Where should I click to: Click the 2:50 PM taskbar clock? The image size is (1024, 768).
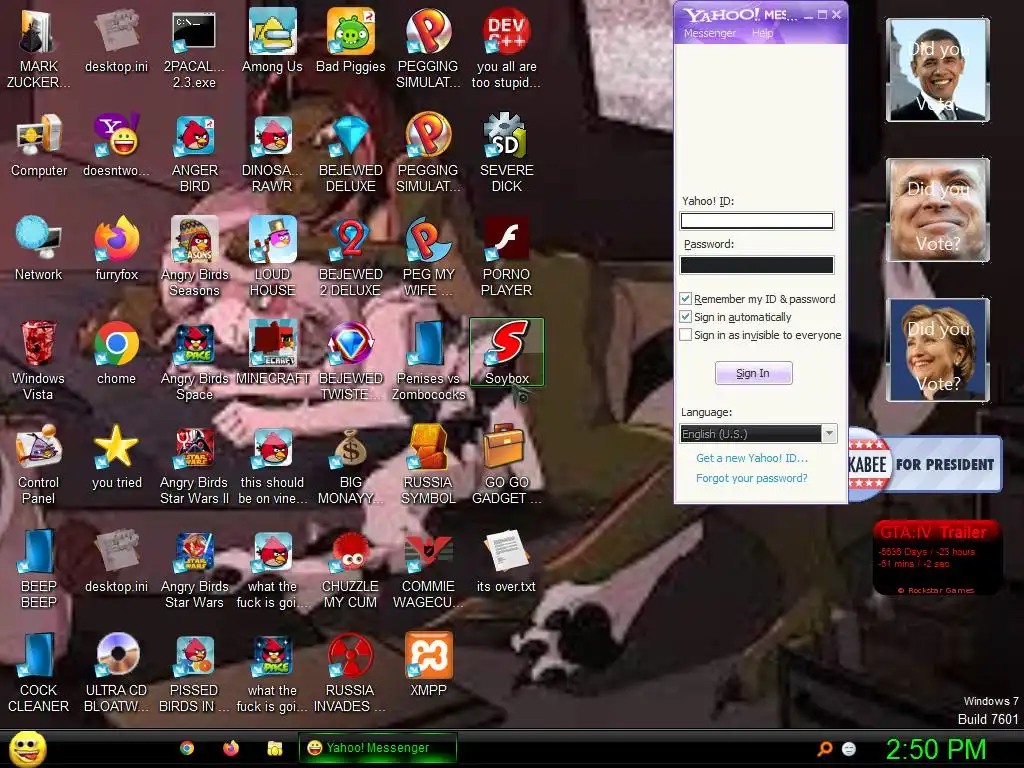click(936, 749)
